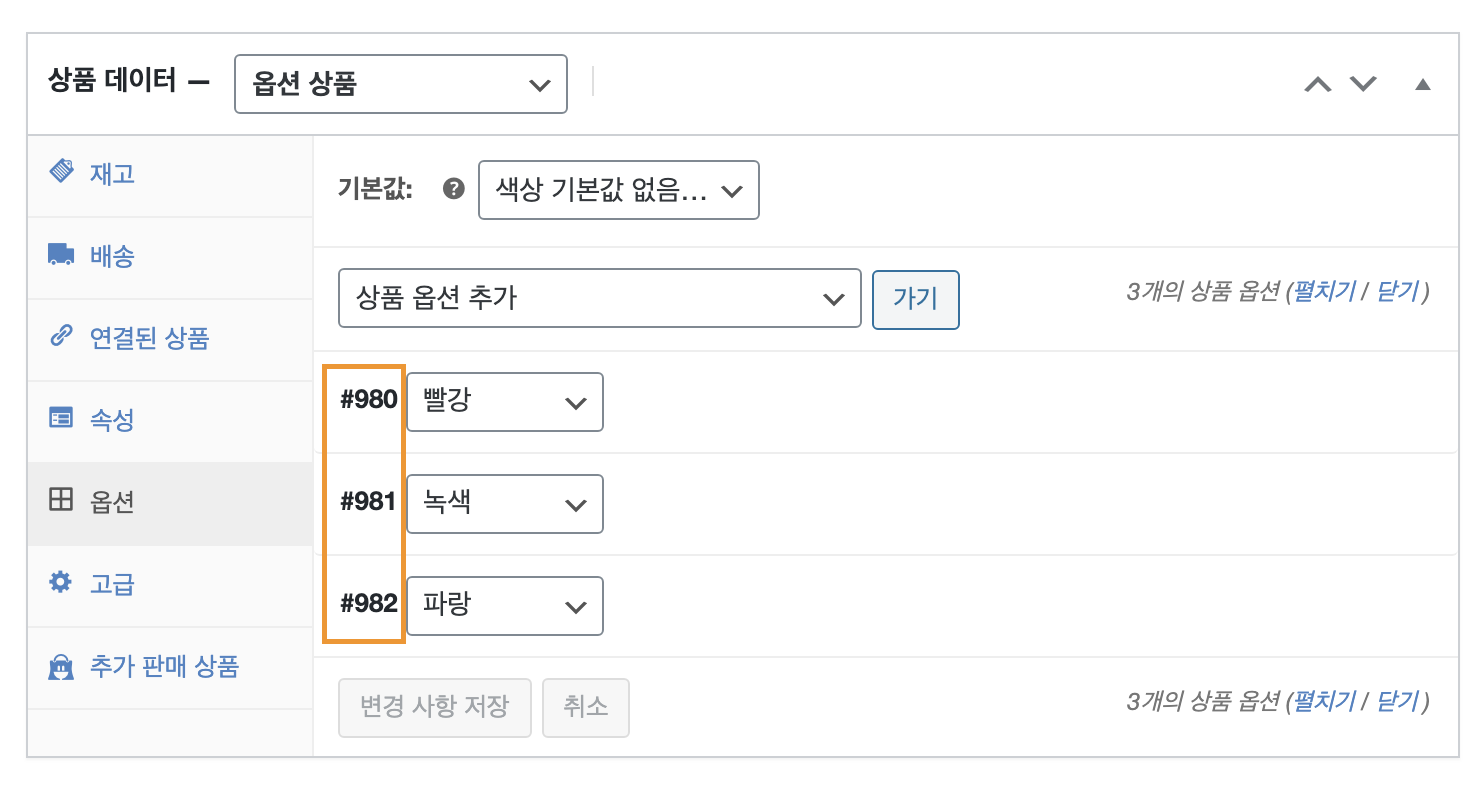Click the 재고 inventory tag icon
The image size is (1484, 790).
[x=61, y=172]
